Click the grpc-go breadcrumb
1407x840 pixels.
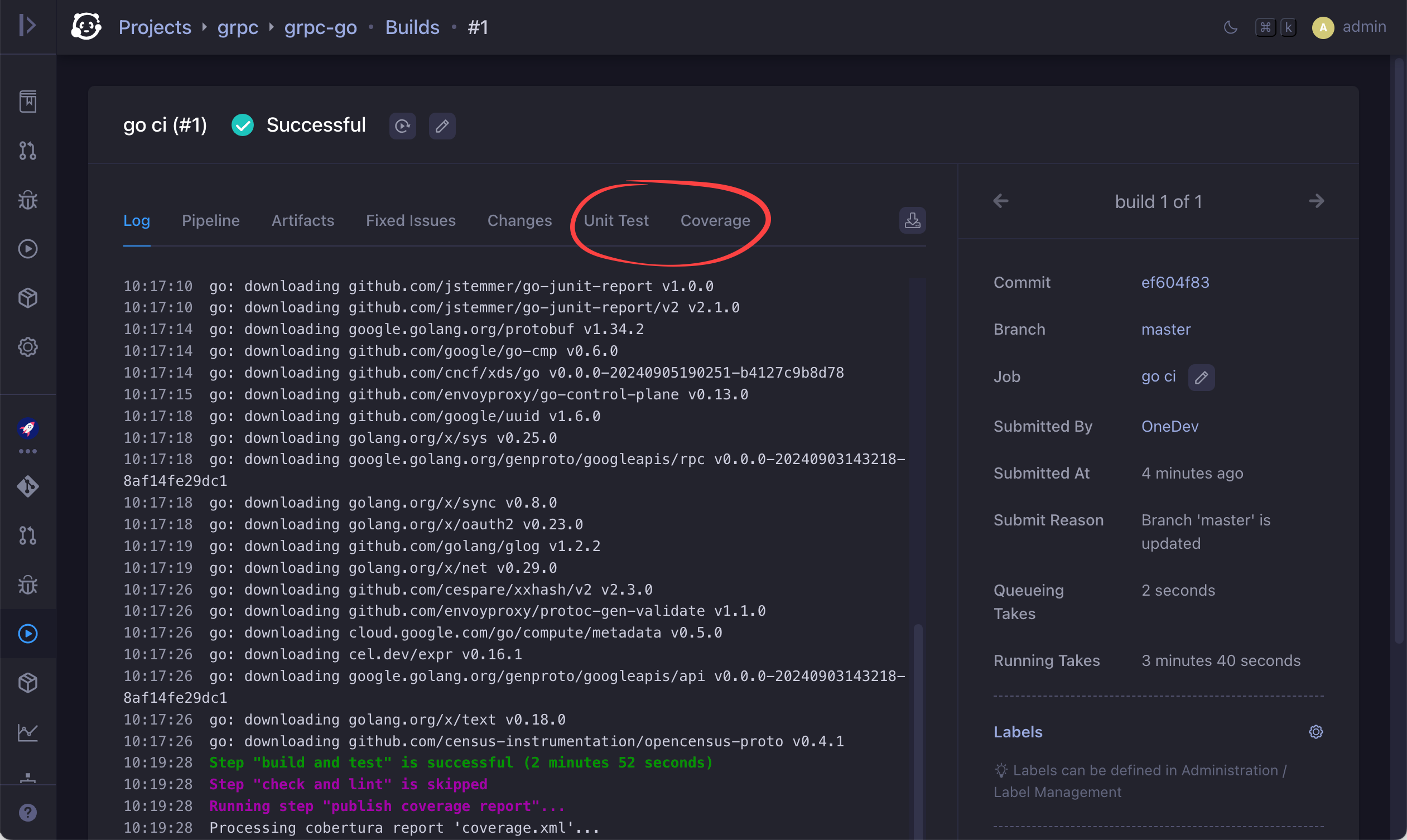(x=320, y=27)
